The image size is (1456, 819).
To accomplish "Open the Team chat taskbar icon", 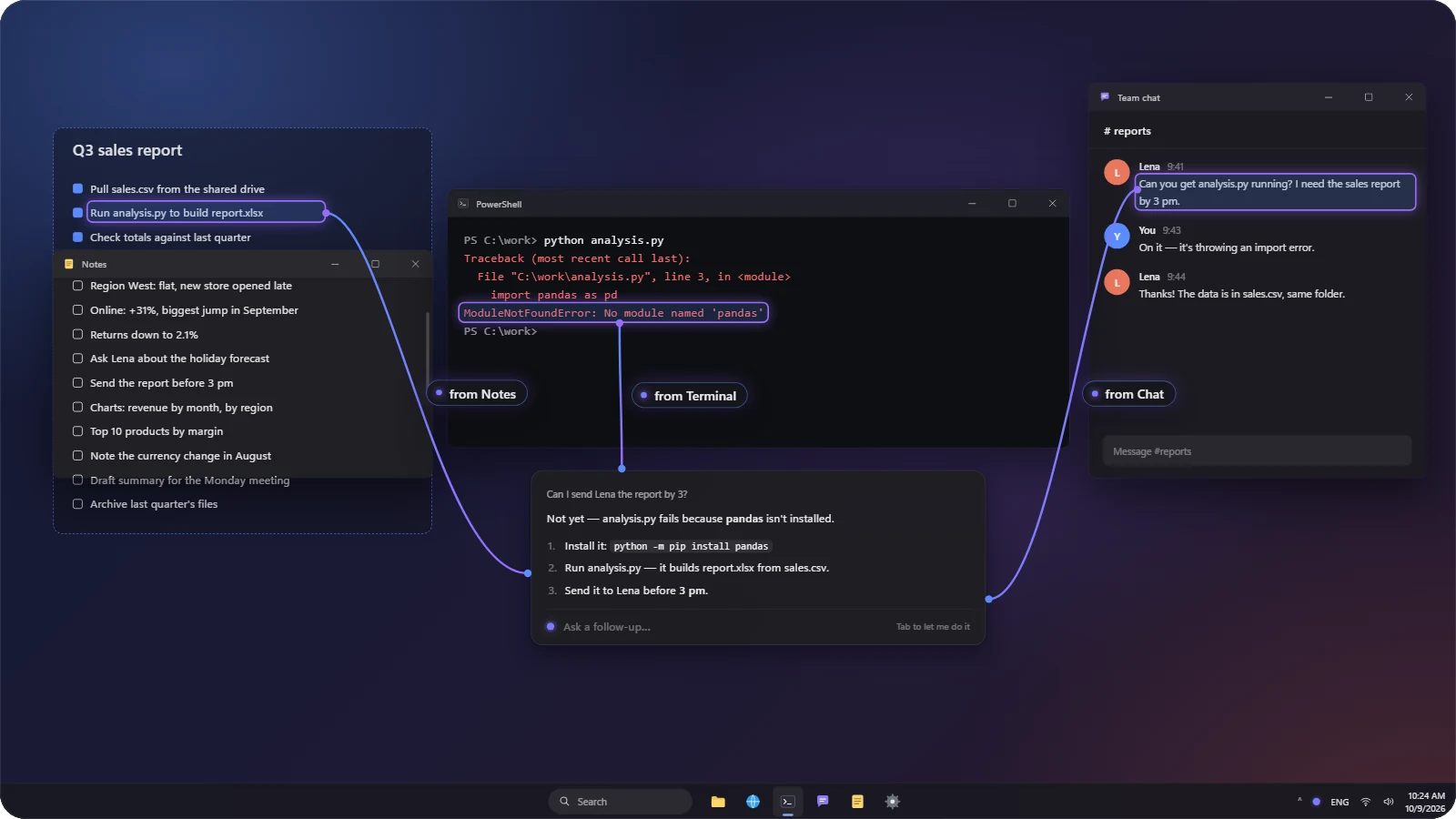I will tap(823, 802).
